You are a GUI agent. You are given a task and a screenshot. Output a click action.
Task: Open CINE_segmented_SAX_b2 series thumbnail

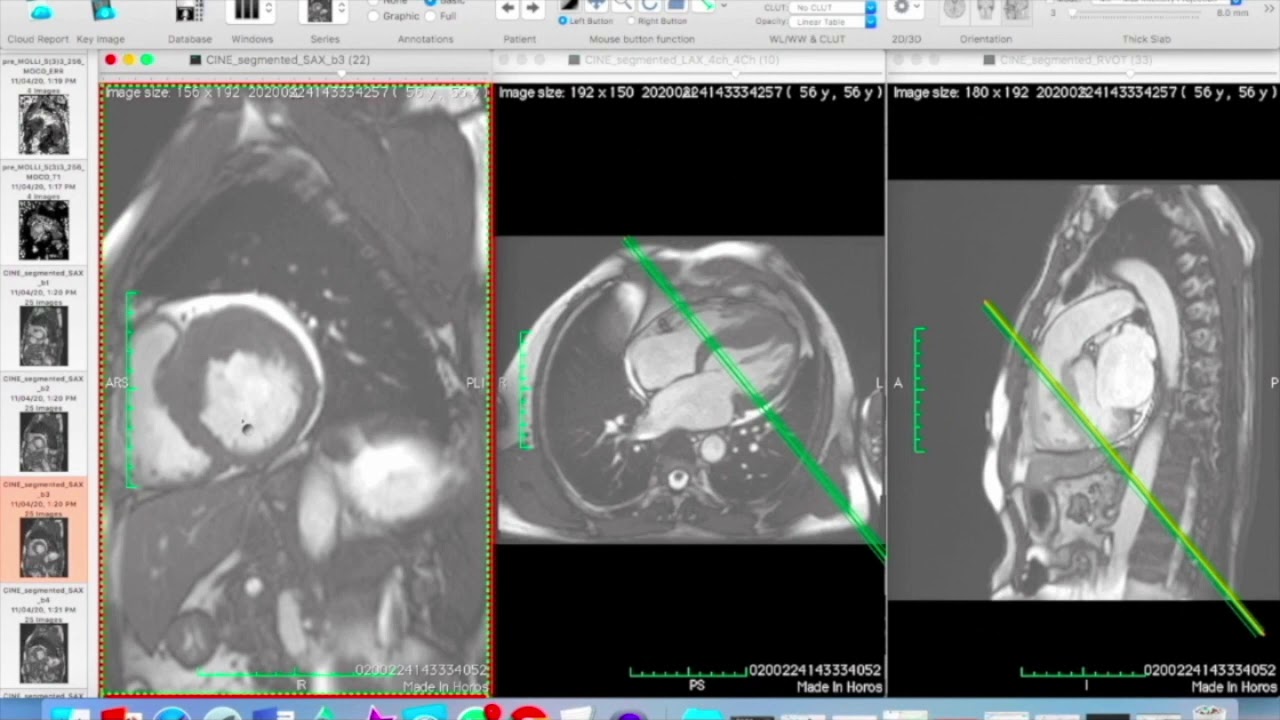pos(44,442)
